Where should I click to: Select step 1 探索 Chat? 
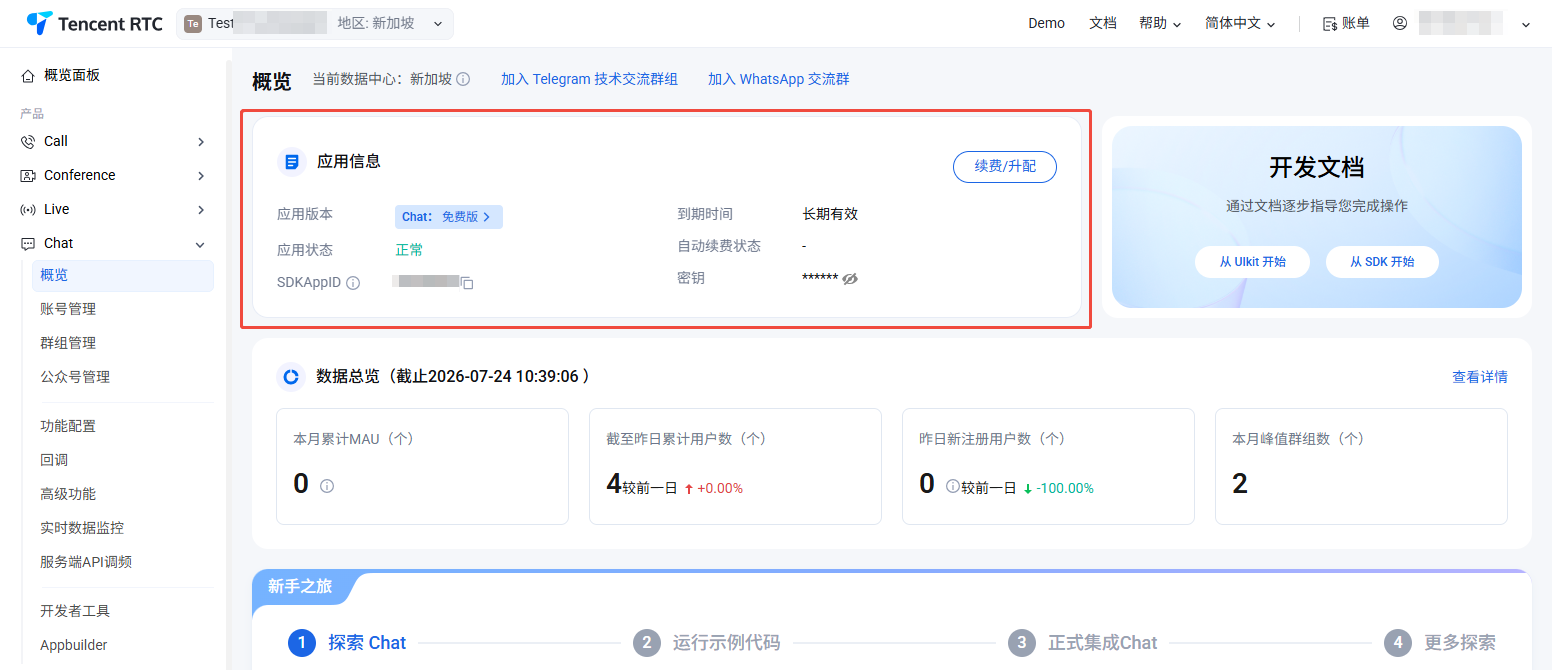347,643
